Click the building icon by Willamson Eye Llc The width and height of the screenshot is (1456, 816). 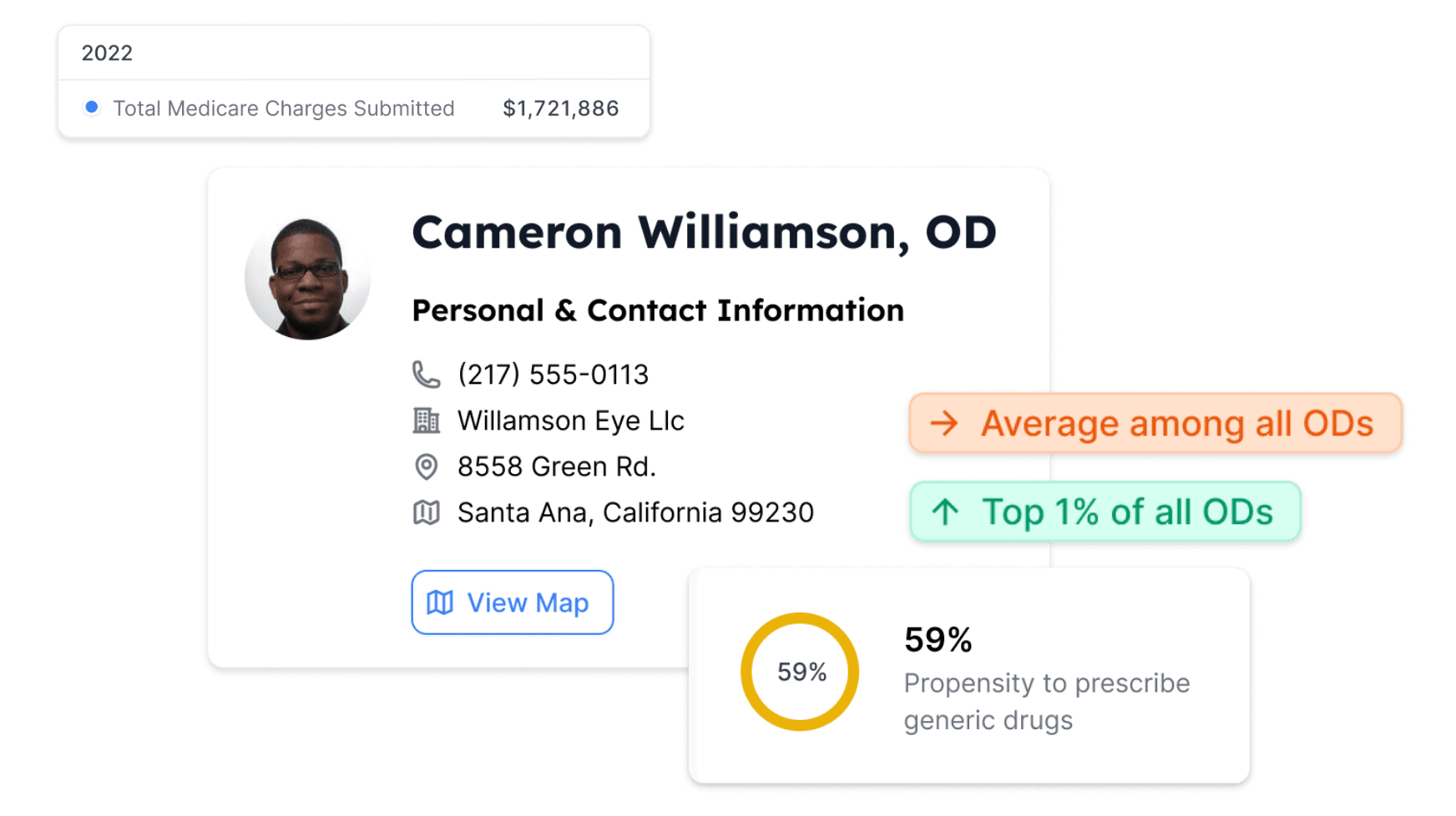coord(426,421)
